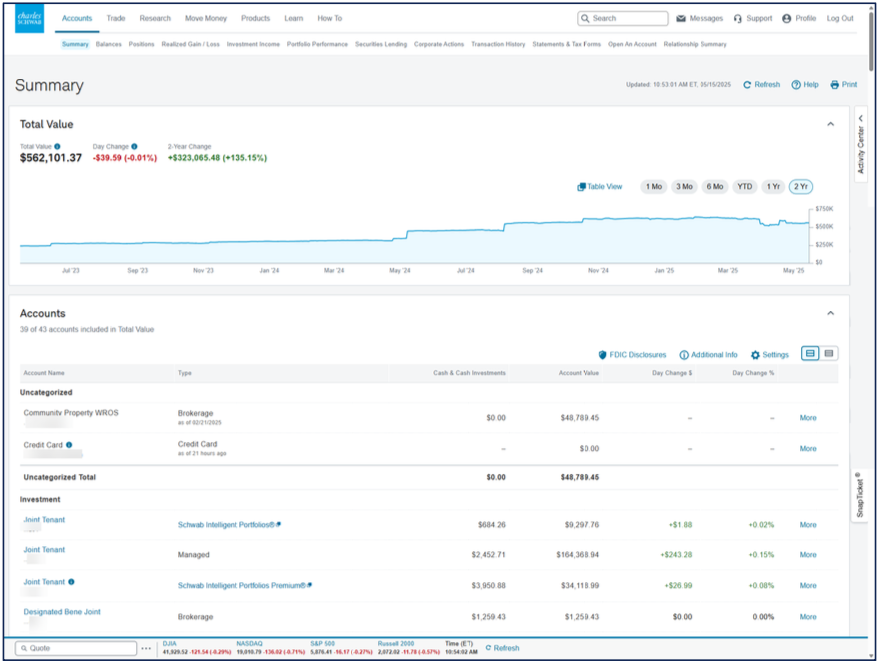Click the top Search input field
Image resolution: width=880 pixels, height=664 pixels.
[x=623, y=19]
